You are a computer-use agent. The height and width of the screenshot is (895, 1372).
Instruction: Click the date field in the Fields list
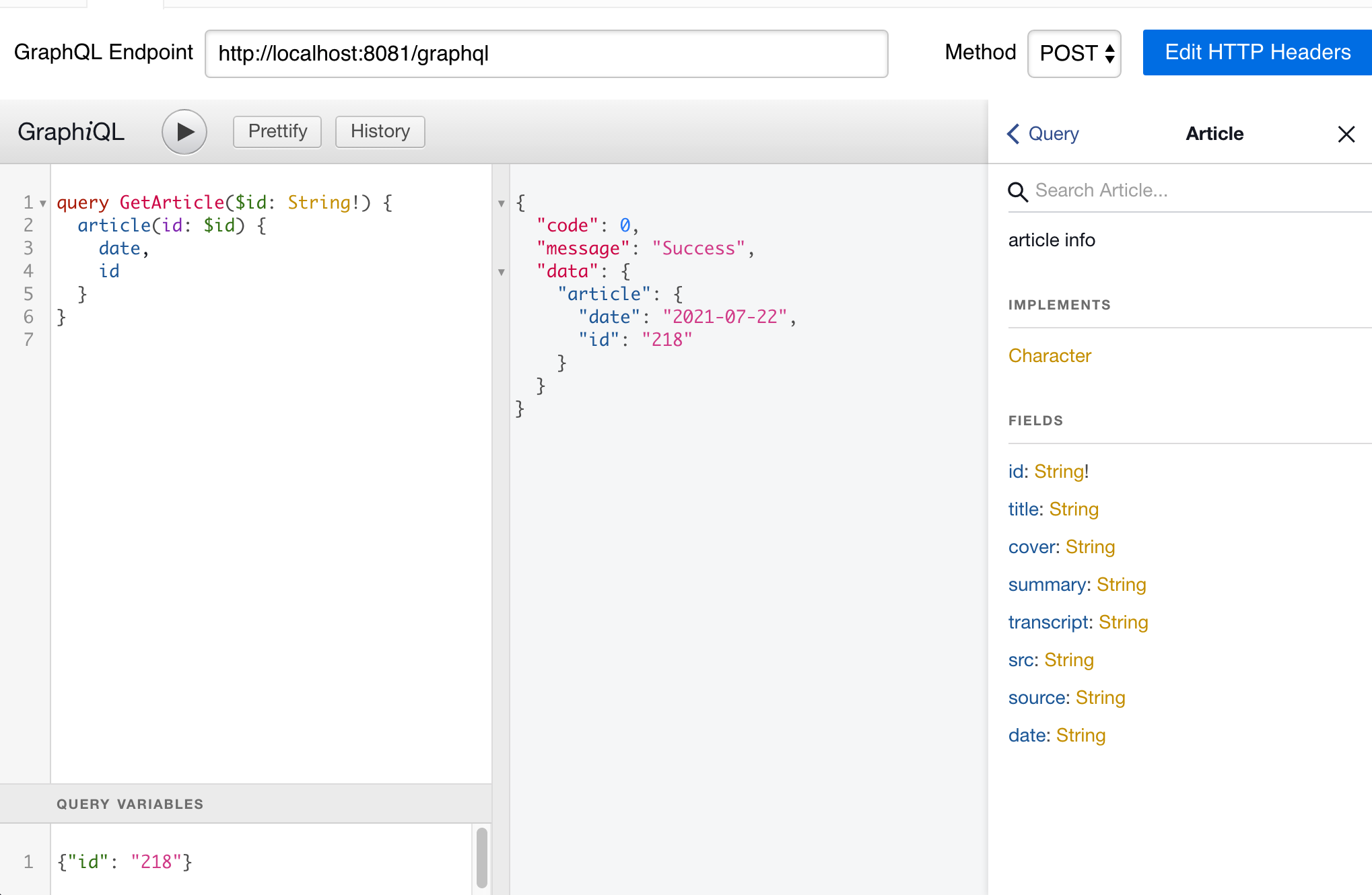coord(1027,736)
